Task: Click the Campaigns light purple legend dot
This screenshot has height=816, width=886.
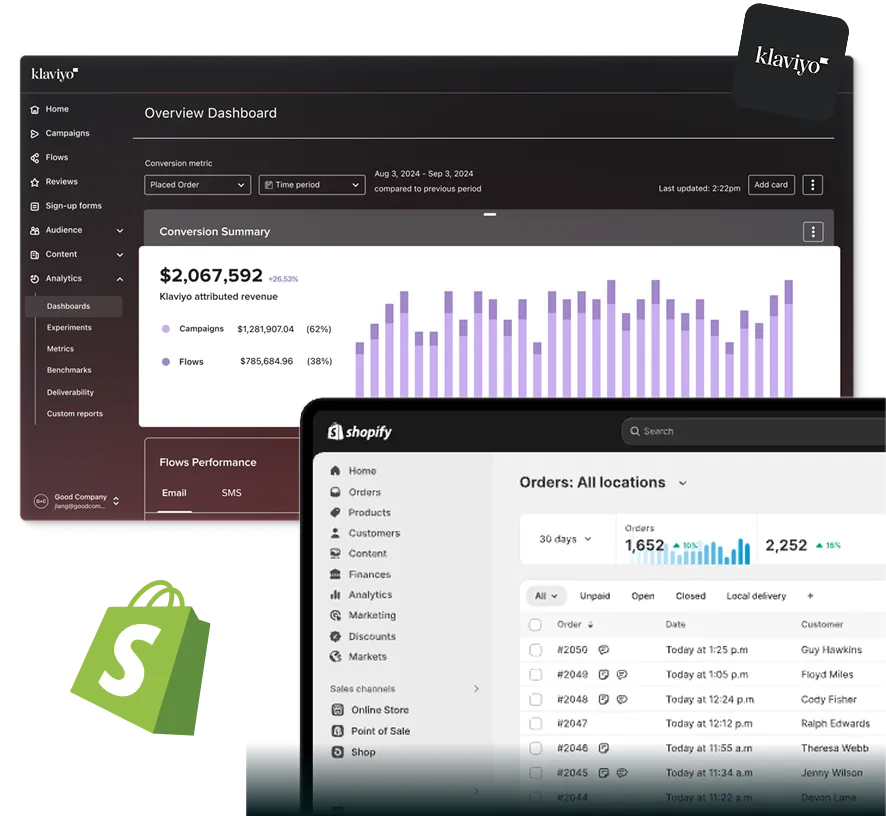Action: 166,329
